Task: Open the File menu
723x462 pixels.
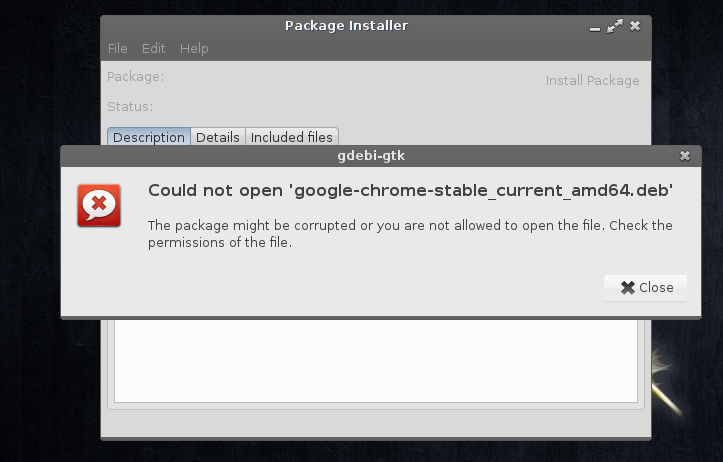Action: point(117,48)
